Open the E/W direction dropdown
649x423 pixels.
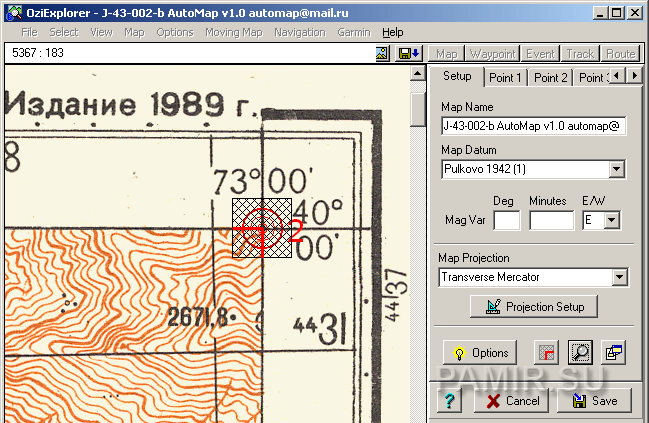point(612,220)
